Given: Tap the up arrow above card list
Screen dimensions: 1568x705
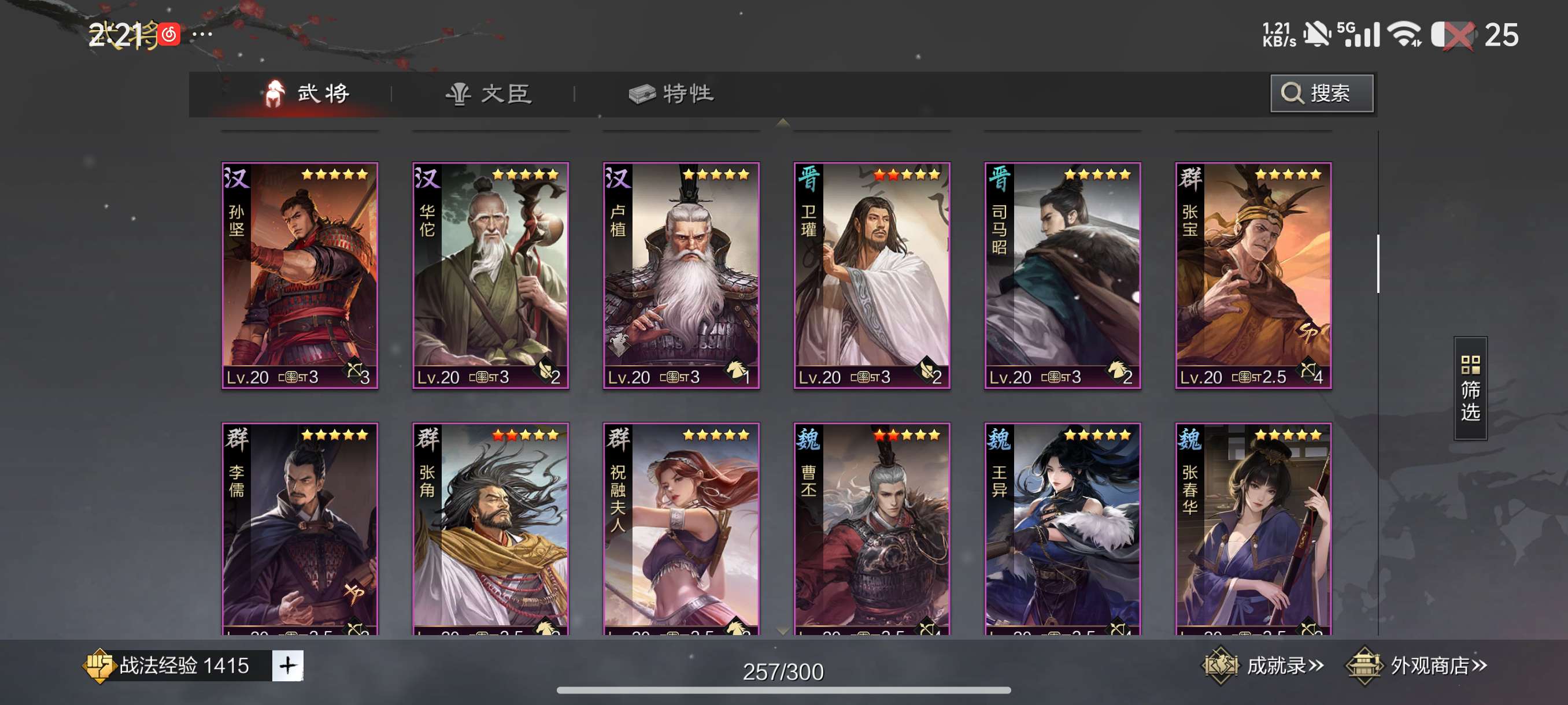Looking at the screenshot, I should [783, 123].
